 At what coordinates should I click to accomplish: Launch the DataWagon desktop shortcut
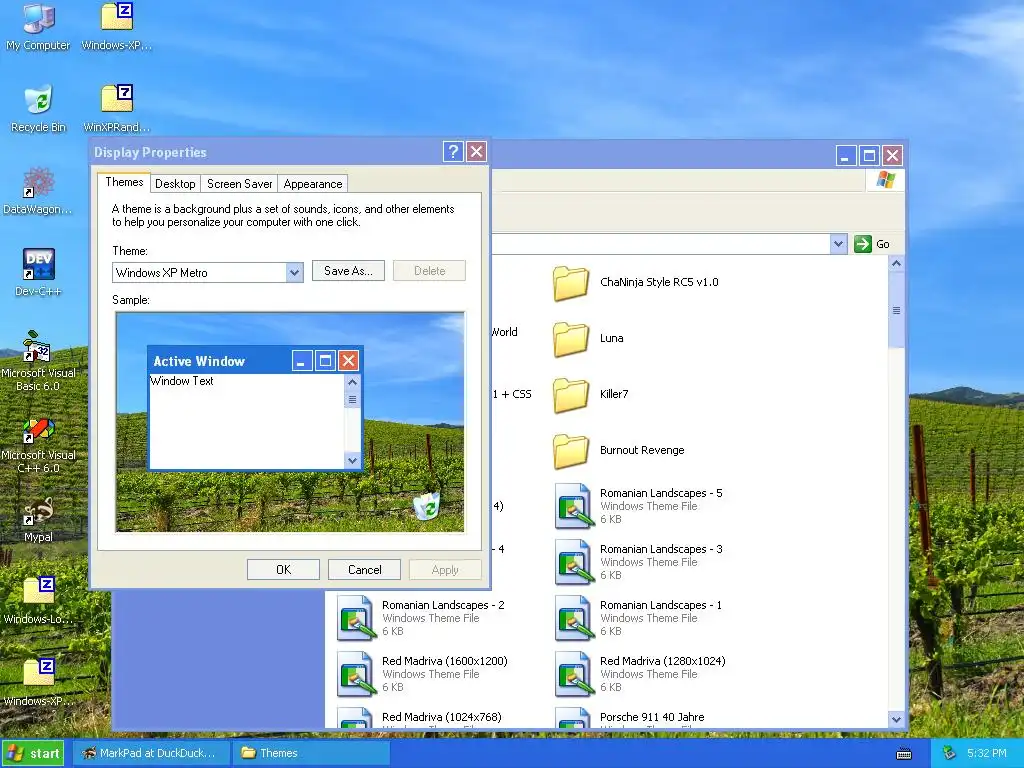(x=38, y=191)
